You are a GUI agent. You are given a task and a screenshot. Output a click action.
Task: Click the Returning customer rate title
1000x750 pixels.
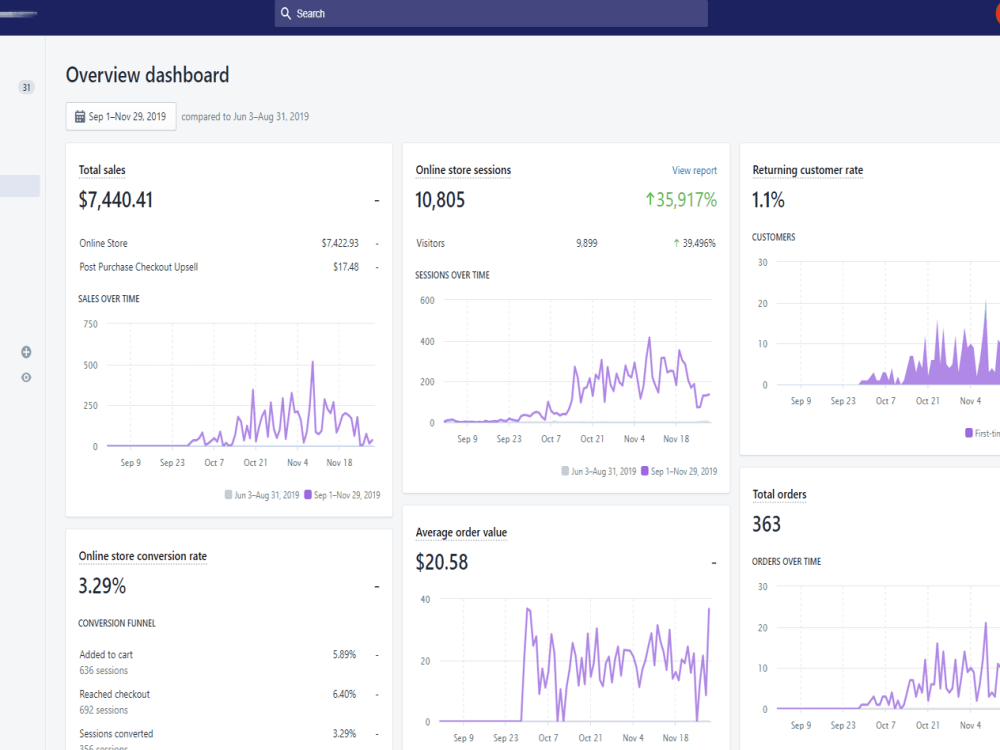(x=807, y=170)
